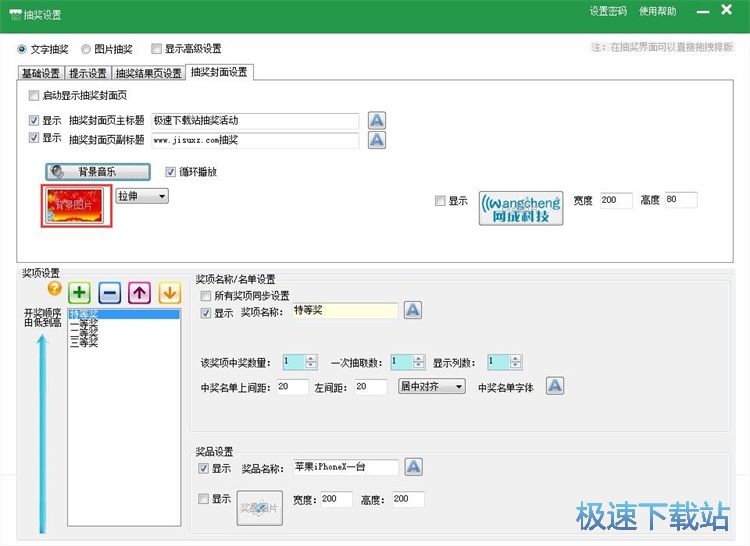Adjust 该奖项中奖数量 spinner arrows
The height and width of the screenshot is (546, 750).
(311, 362)
